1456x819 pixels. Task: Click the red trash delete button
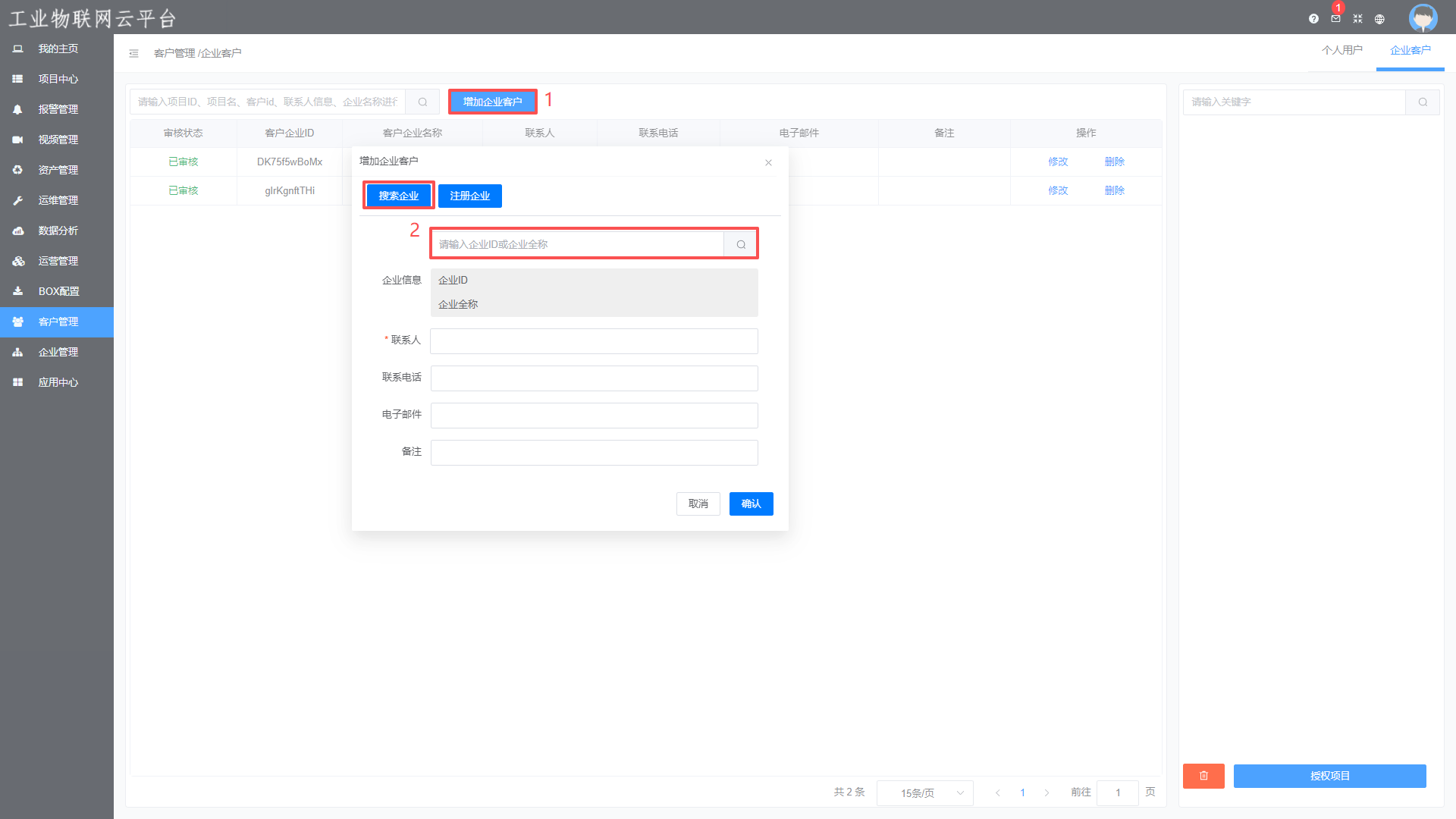pos(1203,776)
